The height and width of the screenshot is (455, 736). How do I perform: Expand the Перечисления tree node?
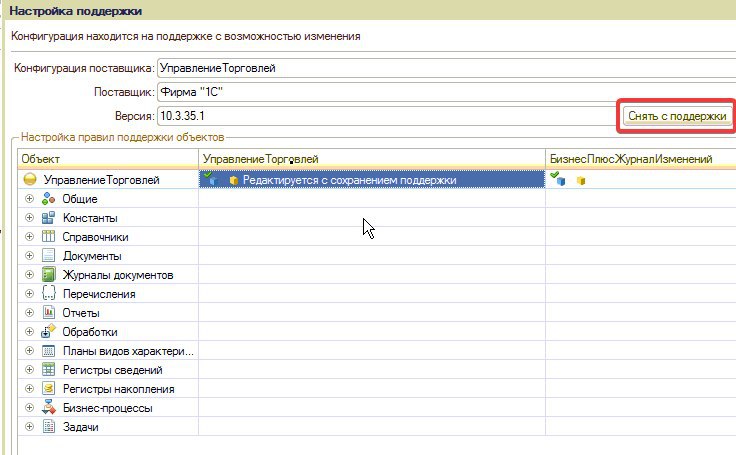pos(29,293)
